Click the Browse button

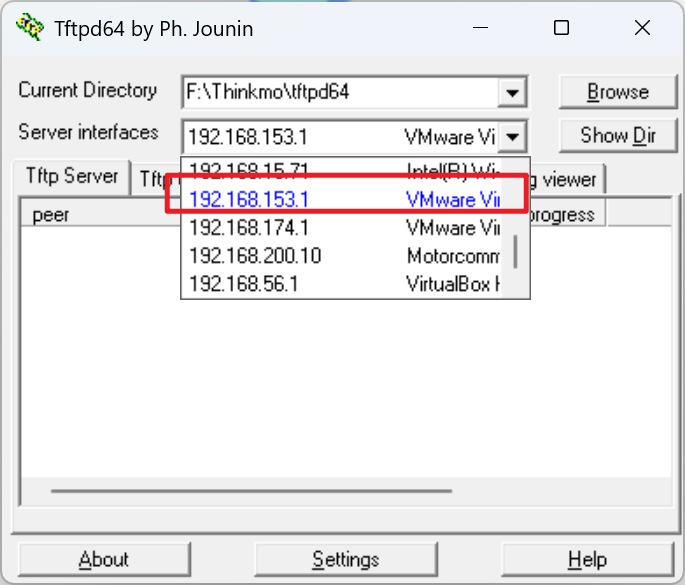(x=618, y=92)
